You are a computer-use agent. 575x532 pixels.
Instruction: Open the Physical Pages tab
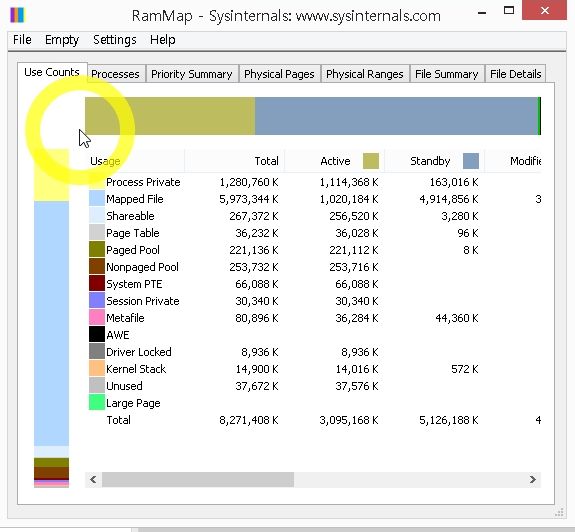(x=279, y=74)
